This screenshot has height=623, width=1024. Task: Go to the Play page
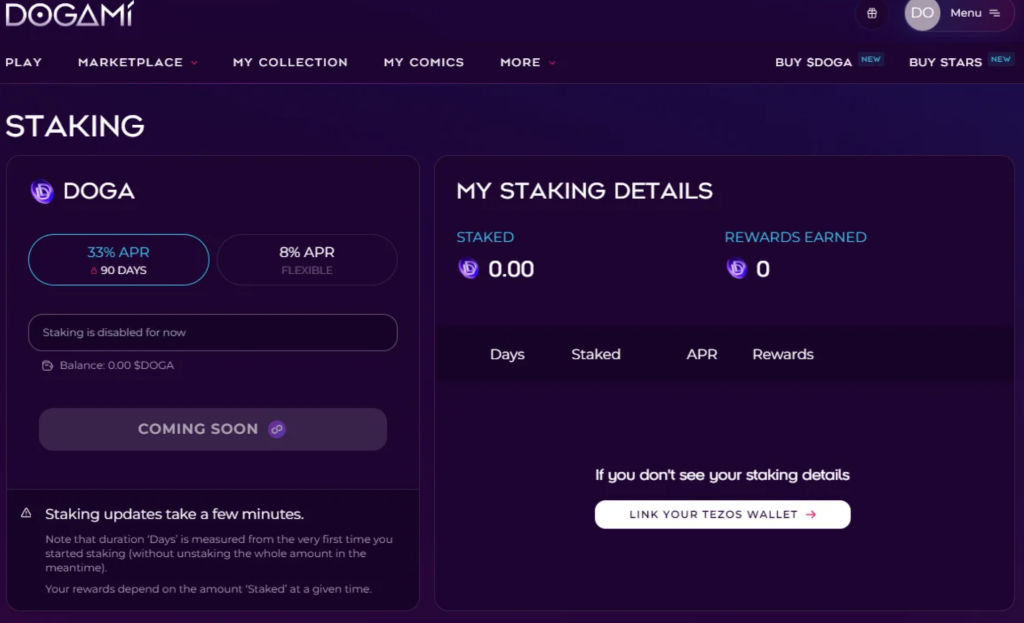24,63
